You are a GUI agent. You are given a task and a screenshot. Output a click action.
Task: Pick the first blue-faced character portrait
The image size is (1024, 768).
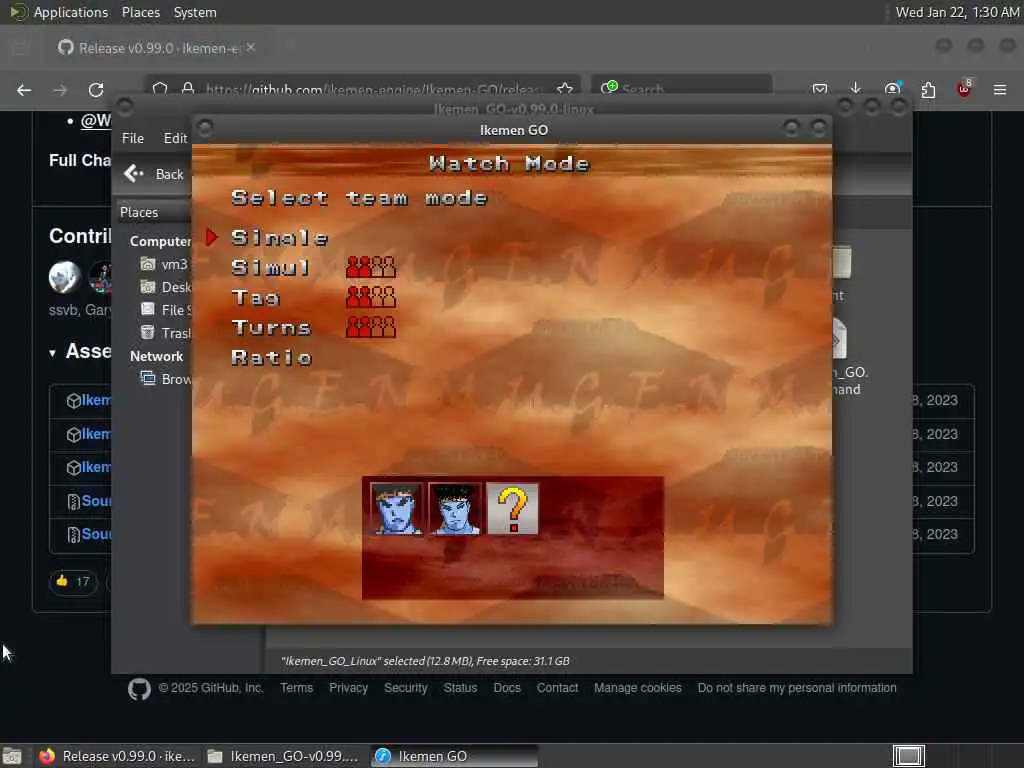(x=396, y=509)
